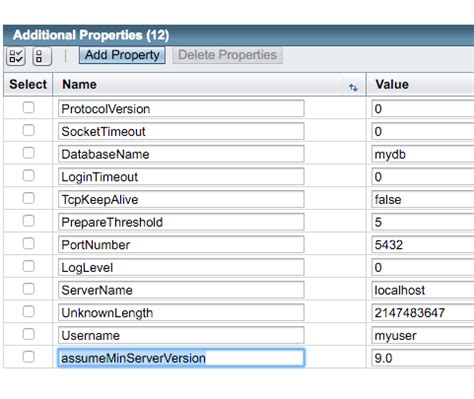The image size is (474, 399).
Task: Tick the checkbox for ProtocolVersion row
Action: [28, 108]
